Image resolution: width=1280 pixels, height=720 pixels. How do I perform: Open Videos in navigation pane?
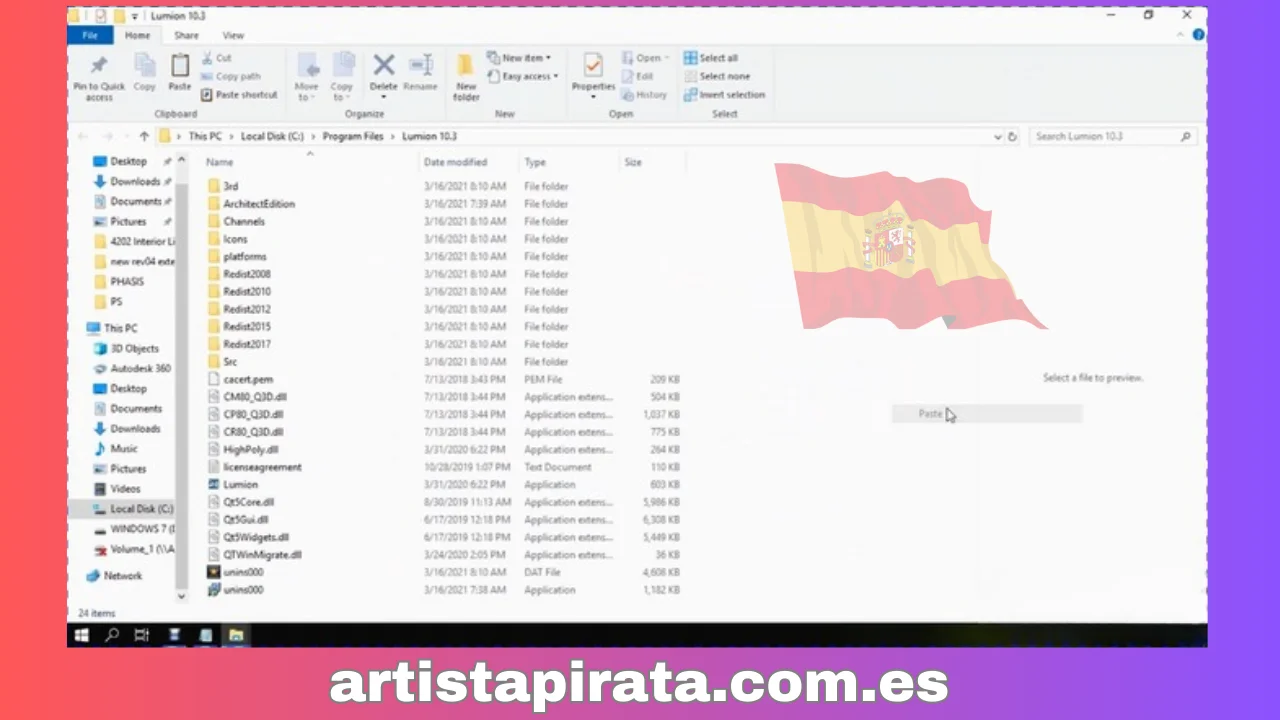125,489
